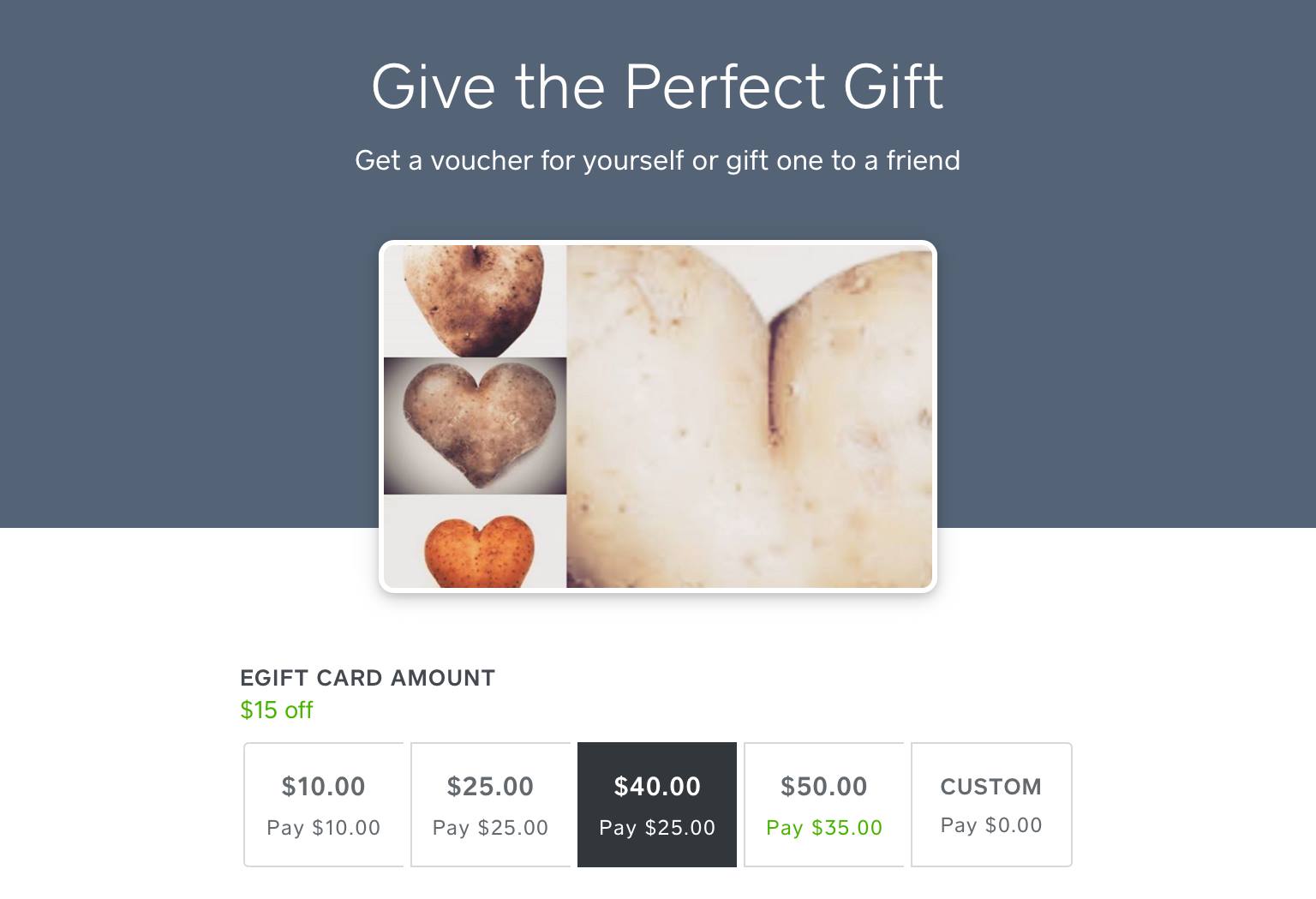Click the 'Pay $10.00' text

click(x=323, y=828)
